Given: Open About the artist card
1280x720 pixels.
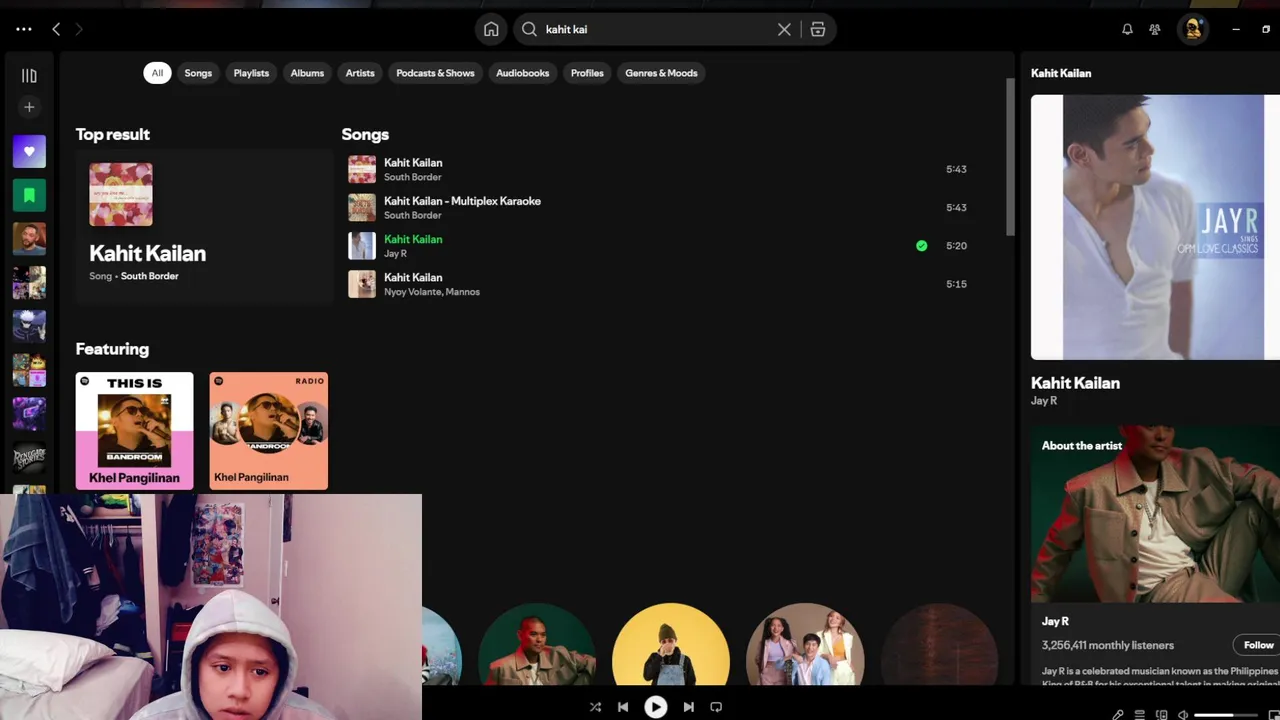Looking at the screenshot, I should [x=1155, y=555].
